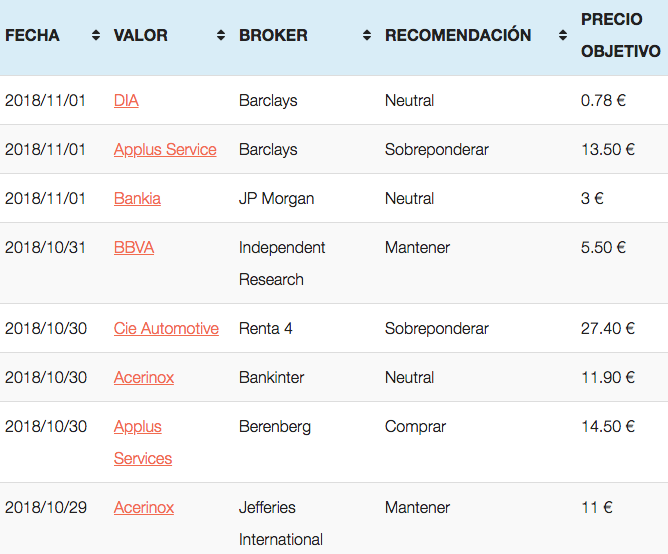This screenshot has height=554, width=668.
Task: Click the Comprar recommendation cell
Action: tap(415, 427)
